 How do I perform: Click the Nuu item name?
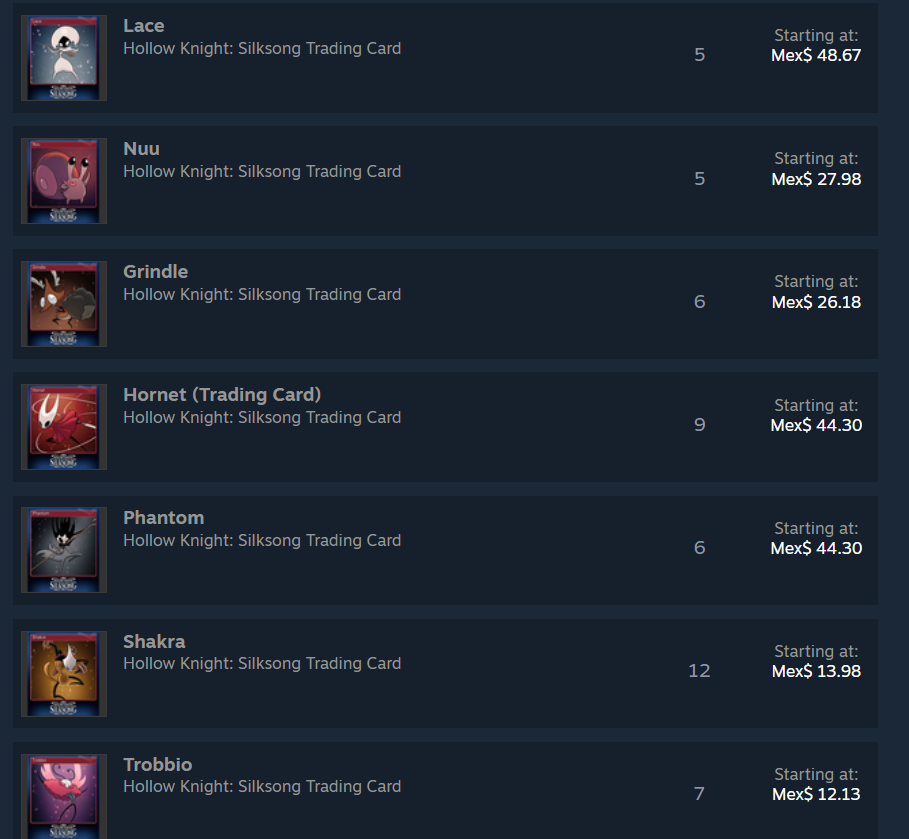(x=141, y=149)
